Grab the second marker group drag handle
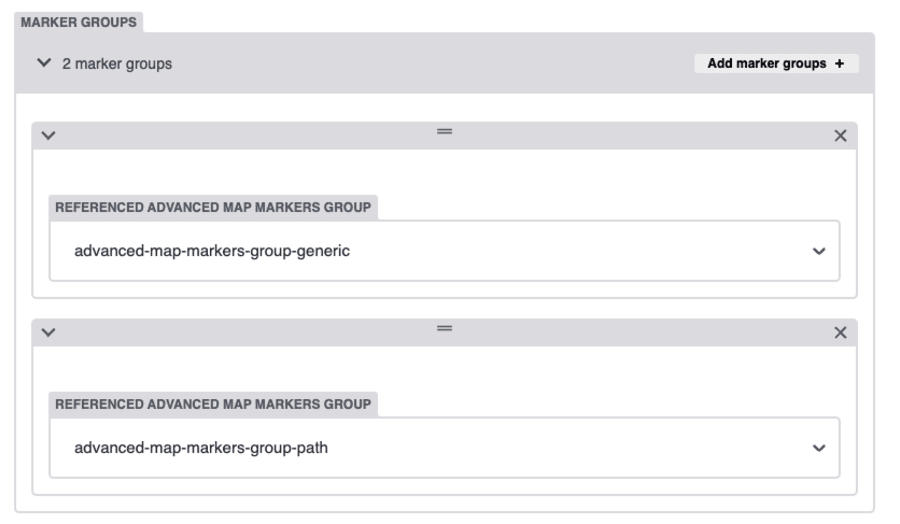Screen dimensions: 900x524 pyautogui.click(x=444, y=328)
